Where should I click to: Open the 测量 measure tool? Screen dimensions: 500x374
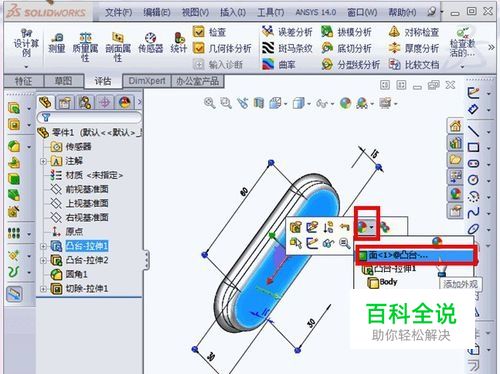(57, 43)
